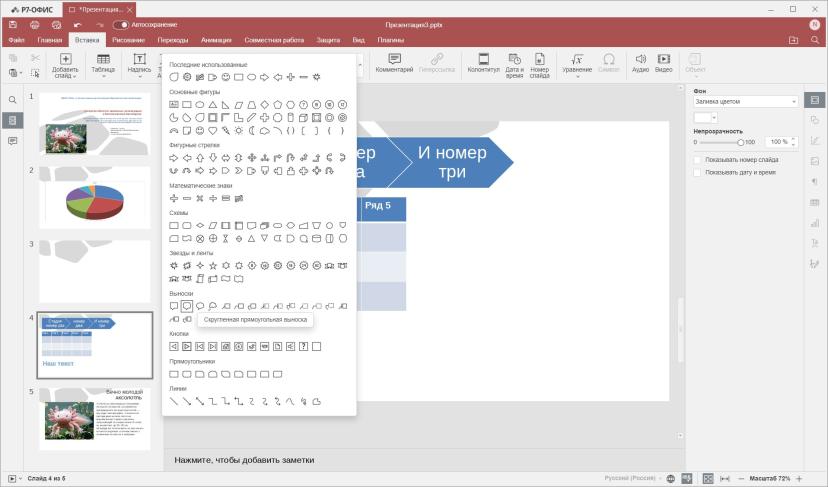The image size is (828, 487).
Task: Select slide 2 thumbnail with pie chart
Action: pos(95,198)
